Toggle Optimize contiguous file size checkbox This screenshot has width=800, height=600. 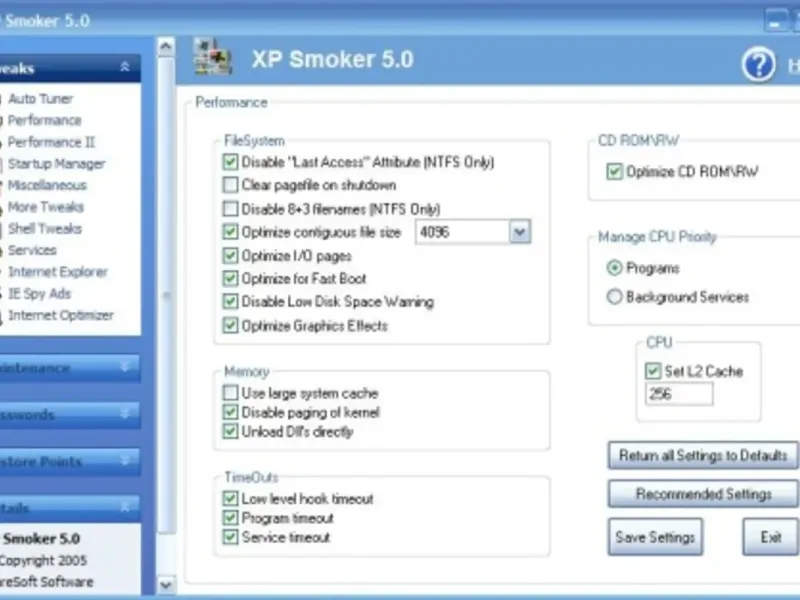pyautogui.click(x=230, y=232)
